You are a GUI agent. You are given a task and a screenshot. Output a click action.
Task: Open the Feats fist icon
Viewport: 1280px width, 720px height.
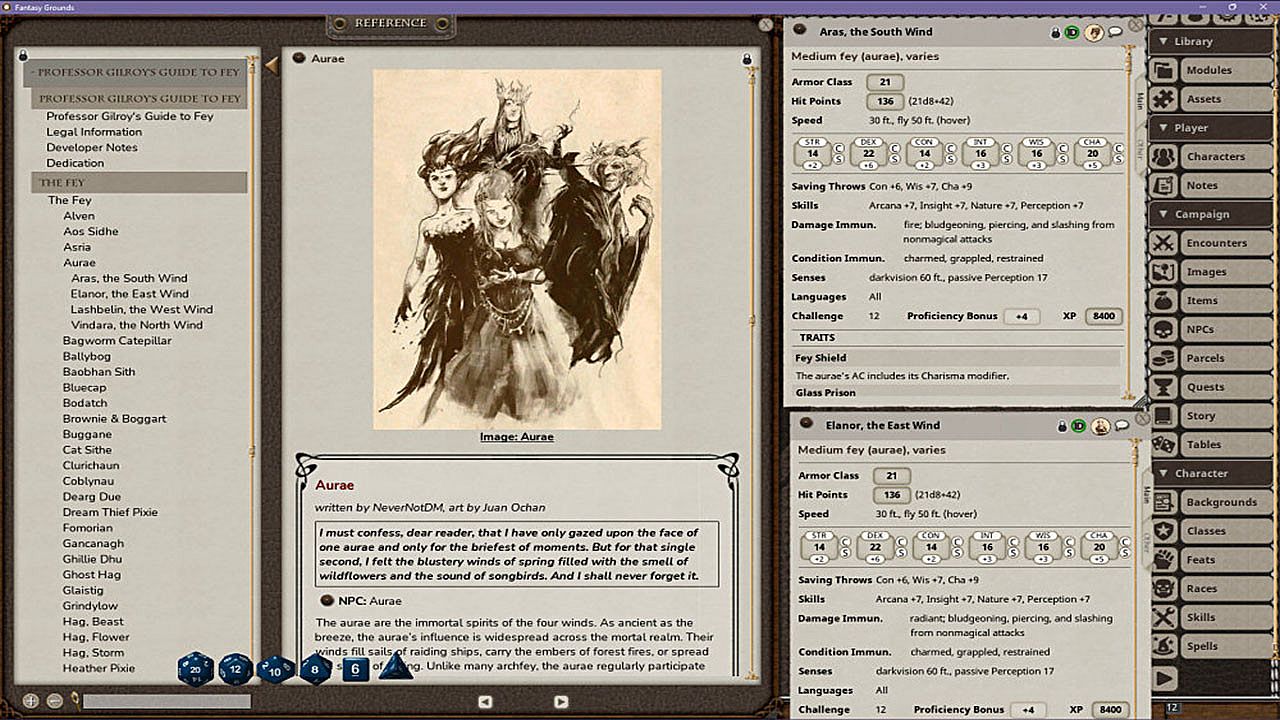pyautogui.click(x=1163, y=560)
